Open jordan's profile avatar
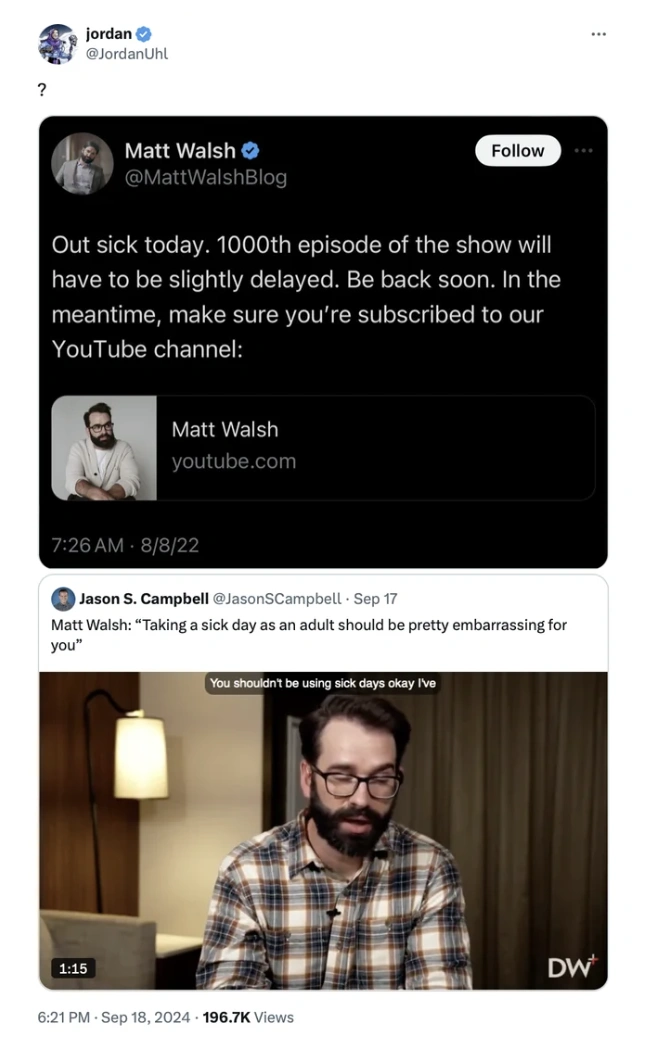The image size is (672, 1040). 58,44
